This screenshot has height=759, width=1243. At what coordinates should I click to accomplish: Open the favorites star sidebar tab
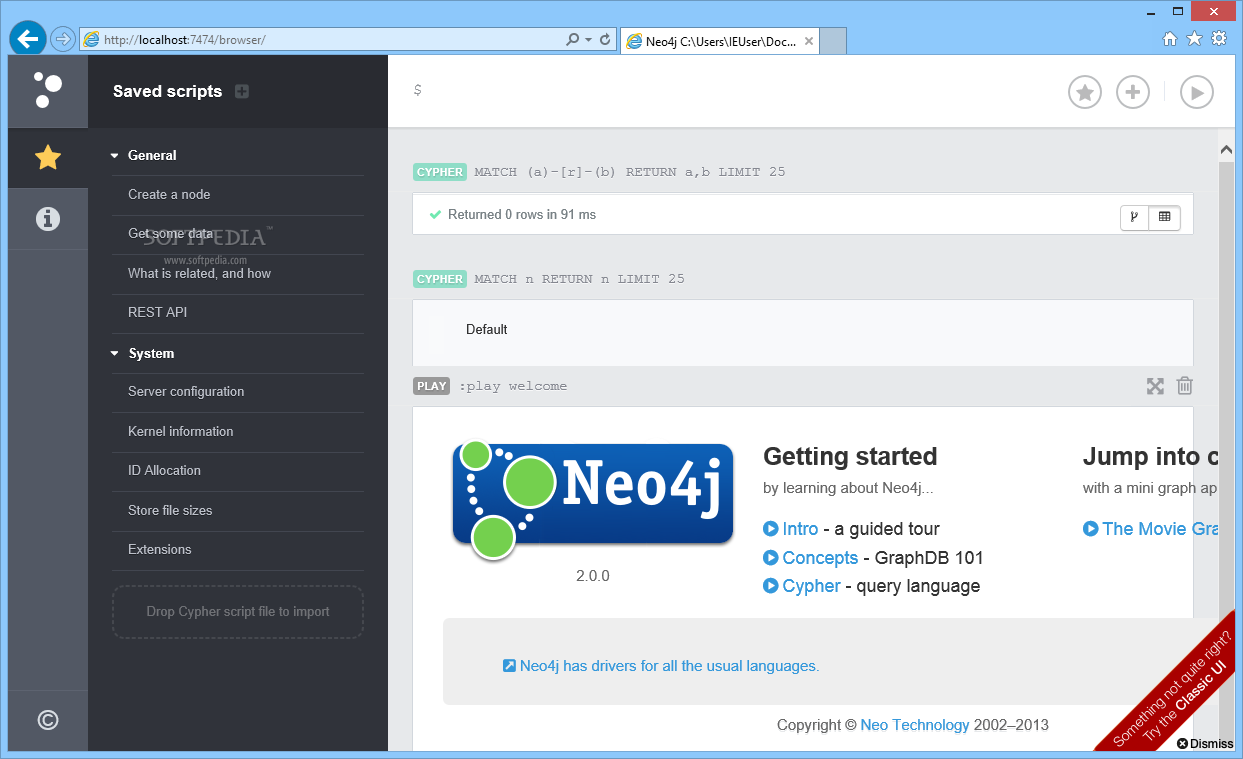coord(47,157)
